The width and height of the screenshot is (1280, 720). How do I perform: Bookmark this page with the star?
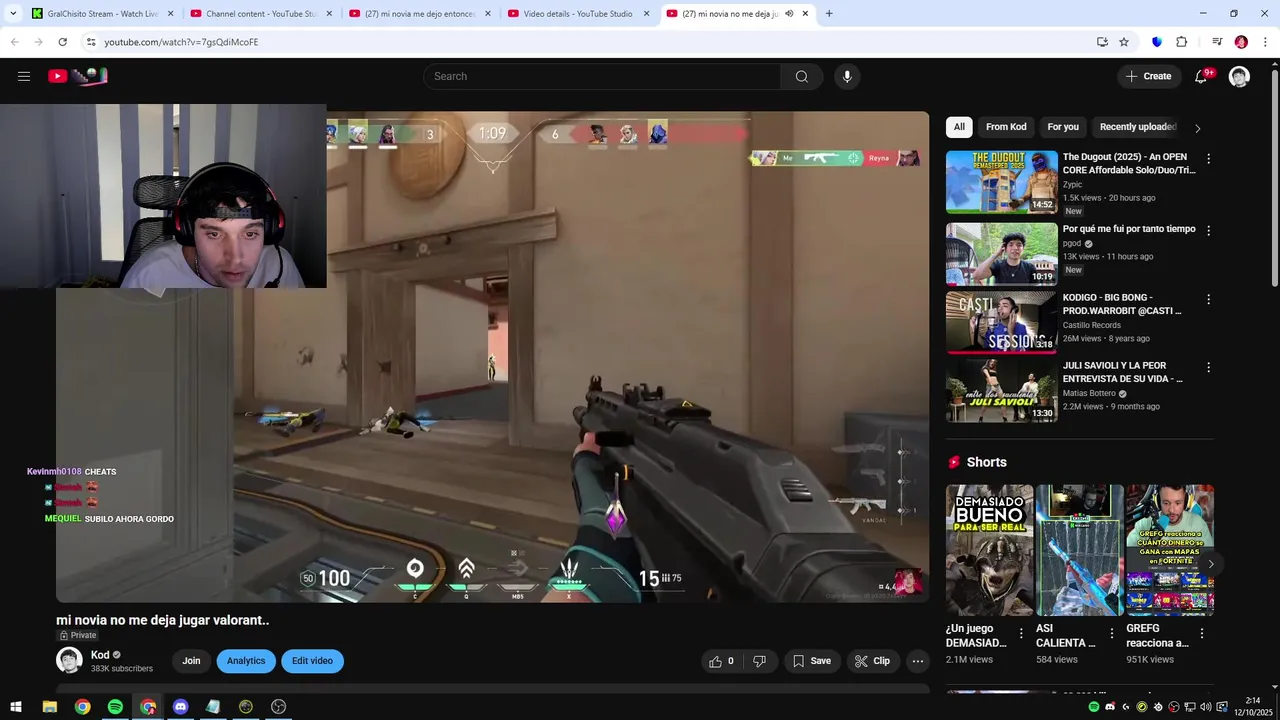[1124, 42]
